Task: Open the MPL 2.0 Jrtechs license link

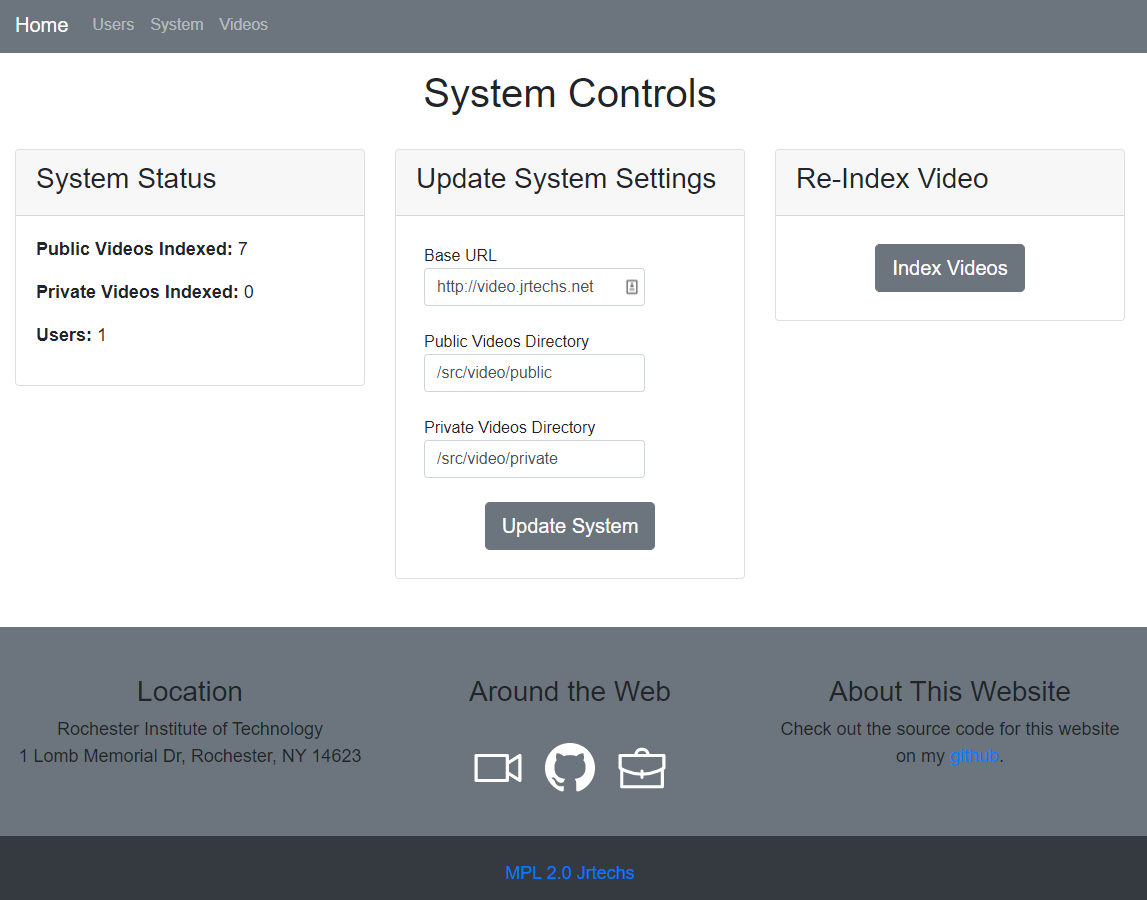Action: [x=569, y=873]
